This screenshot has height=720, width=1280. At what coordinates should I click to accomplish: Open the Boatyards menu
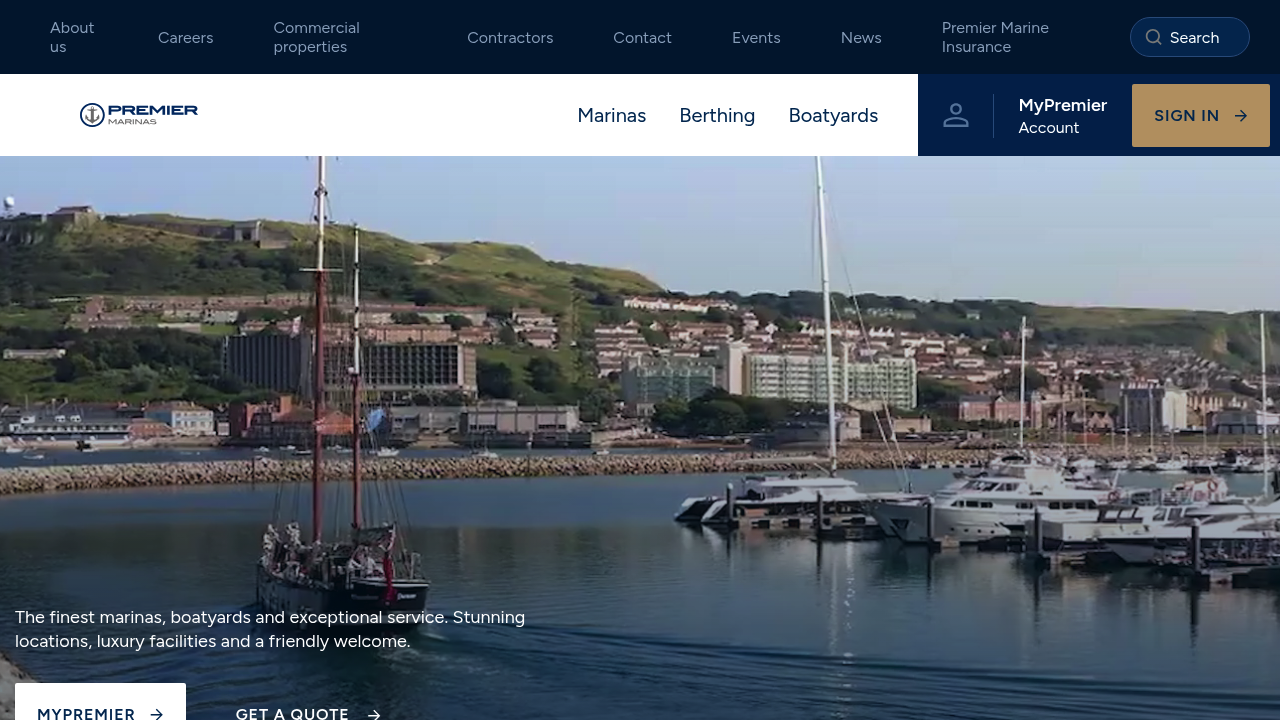833,115
